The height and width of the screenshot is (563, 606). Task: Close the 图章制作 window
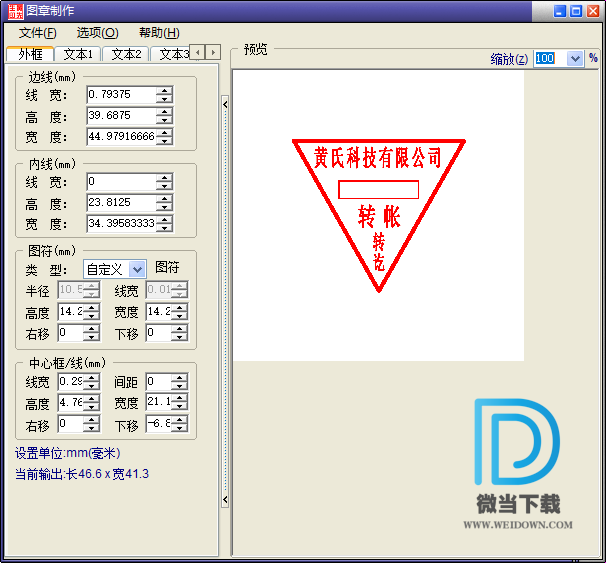[x=593, y=11]
